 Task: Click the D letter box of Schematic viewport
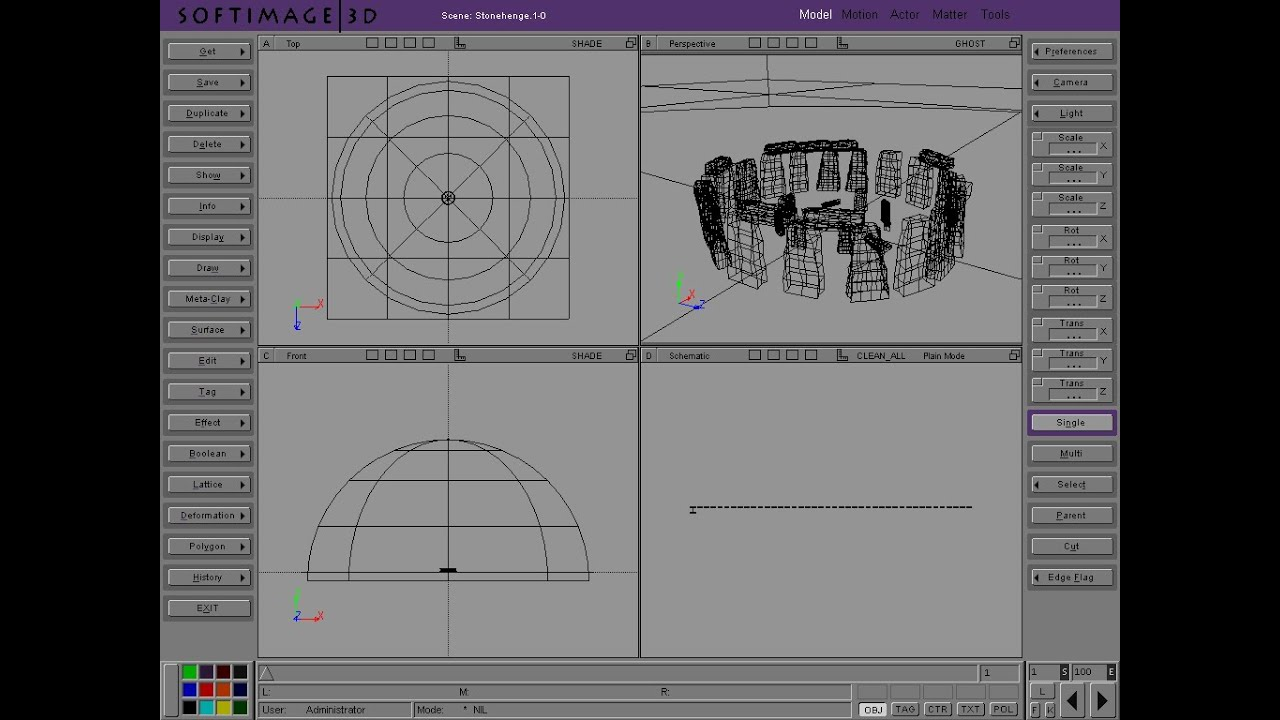click(x=648, y=355)
